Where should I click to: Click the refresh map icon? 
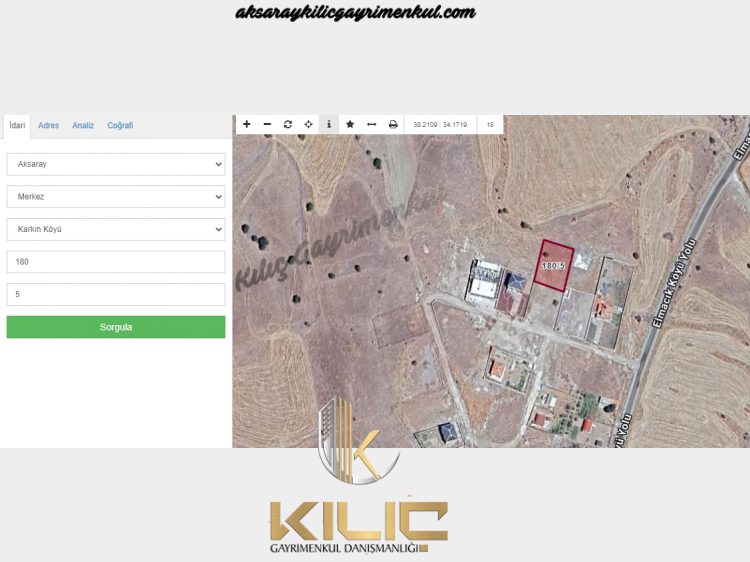coord(287,124)
